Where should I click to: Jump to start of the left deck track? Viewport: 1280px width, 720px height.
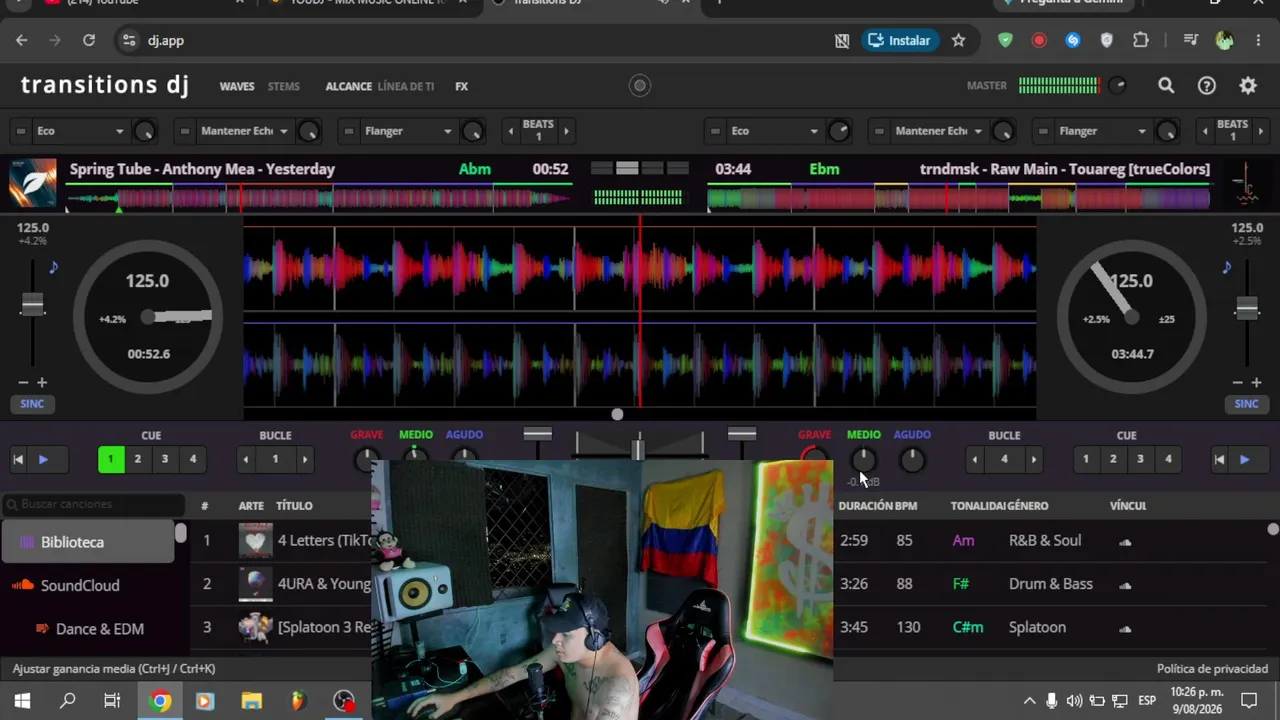pos(18,460)
